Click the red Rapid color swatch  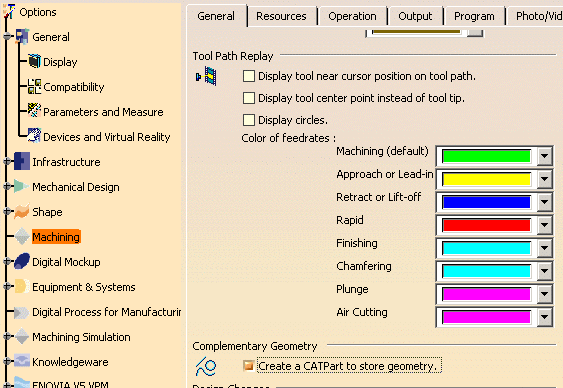487,225
